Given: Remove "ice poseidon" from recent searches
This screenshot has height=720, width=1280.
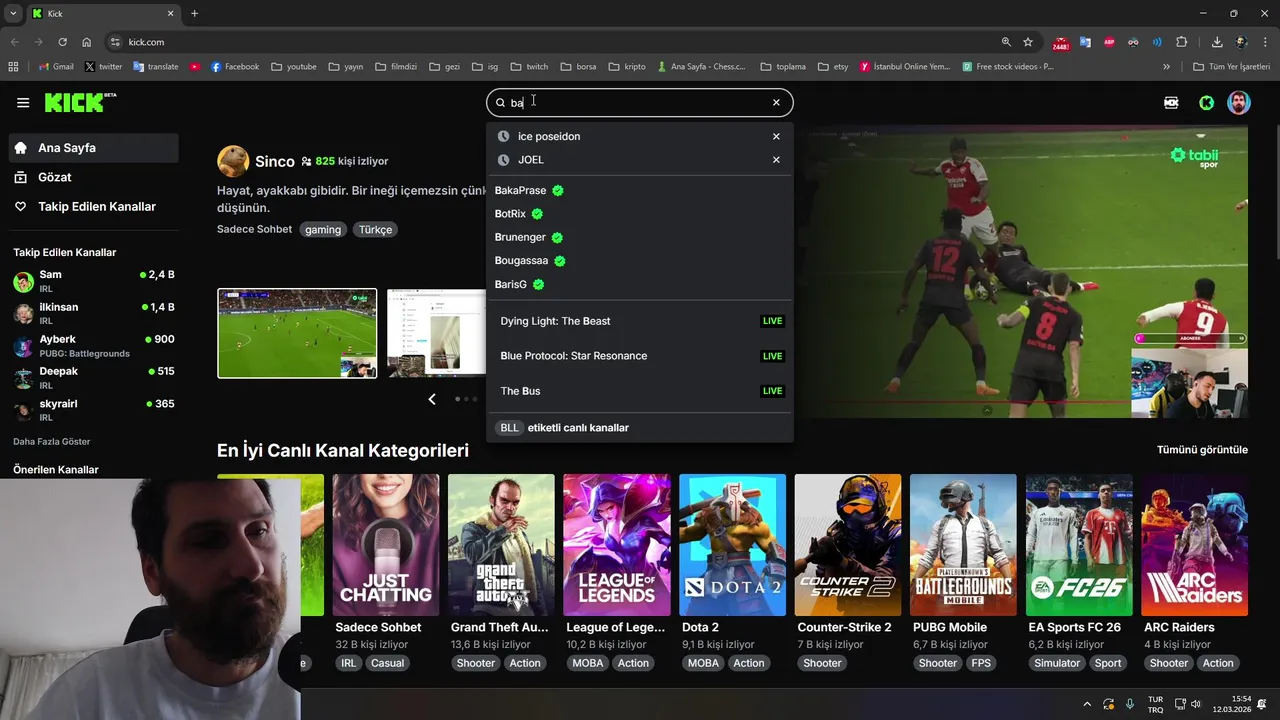Looking at the screenshot, I should click(776, 136).
